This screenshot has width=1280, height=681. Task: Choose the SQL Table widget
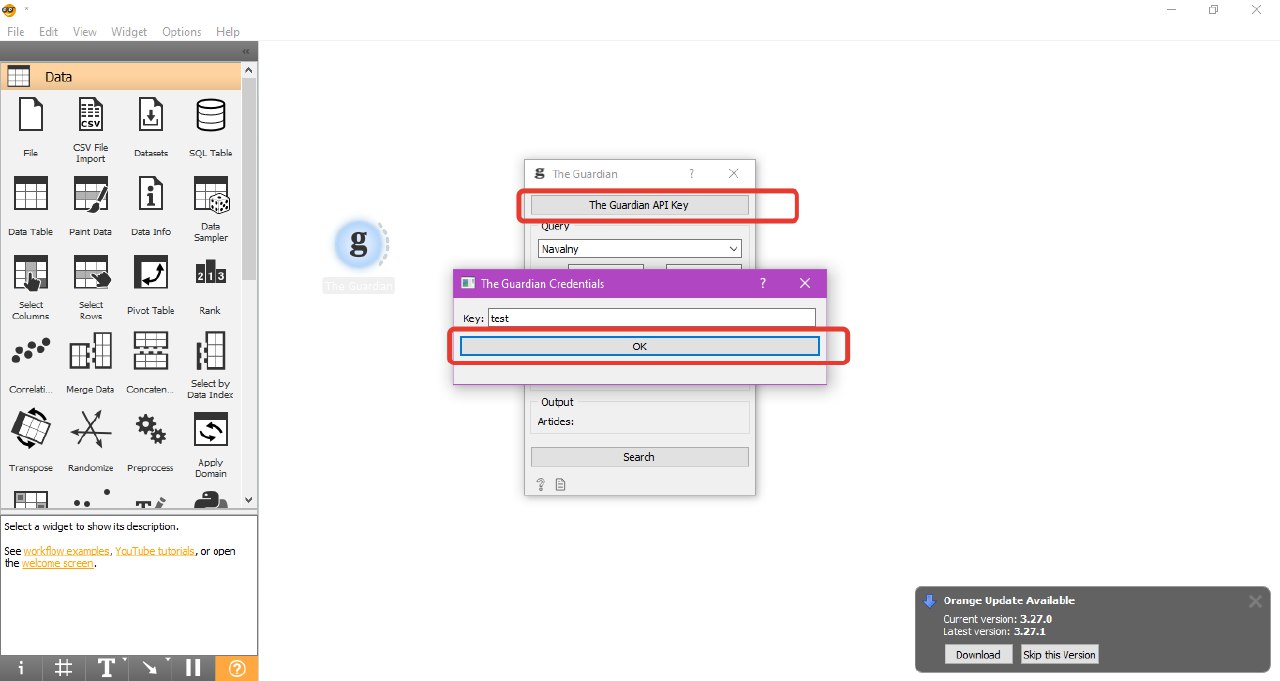(x=211, y=115)
